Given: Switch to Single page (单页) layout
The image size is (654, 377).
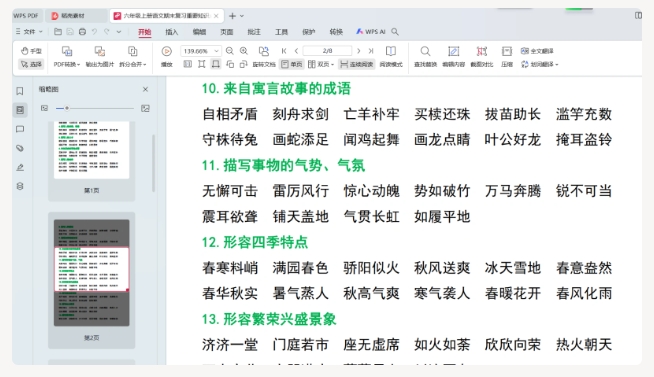Looking at the screenshot, I should pos(292,64).
